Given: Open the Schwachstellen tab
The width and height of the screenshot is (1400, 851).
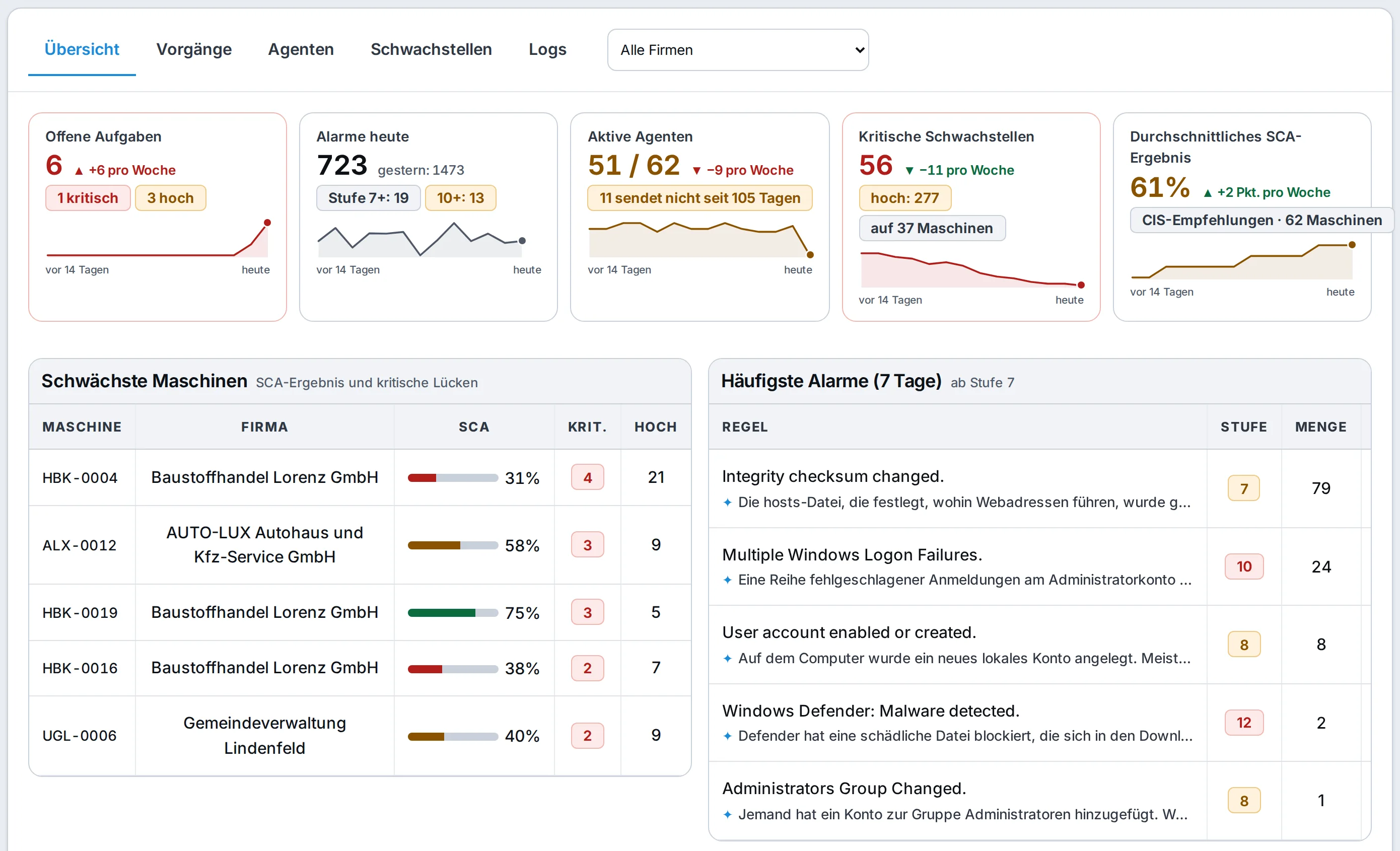Looking at the screenshot, I should [431, 49].
